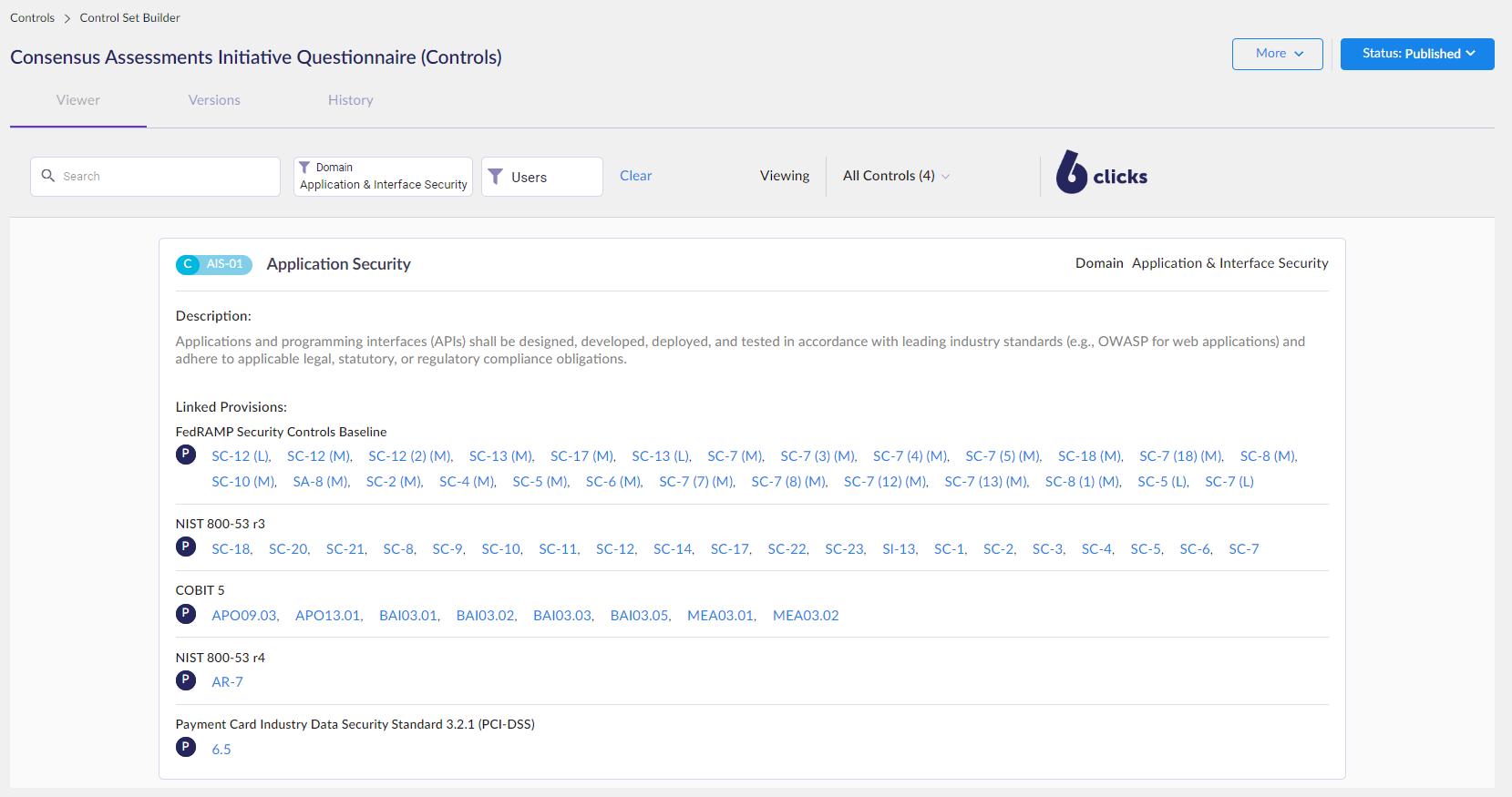Go to Controls in the breadcrumb
Screen dimensions: 1512x797
click(x=32, y=17)
